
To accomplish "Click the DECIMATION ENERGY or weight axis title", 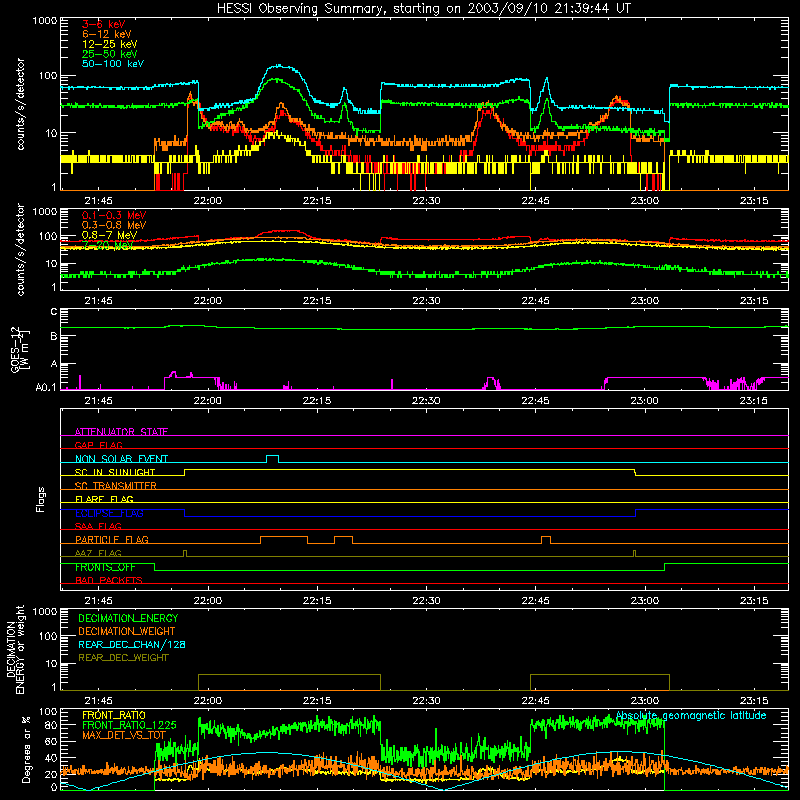I will (15, 649).
